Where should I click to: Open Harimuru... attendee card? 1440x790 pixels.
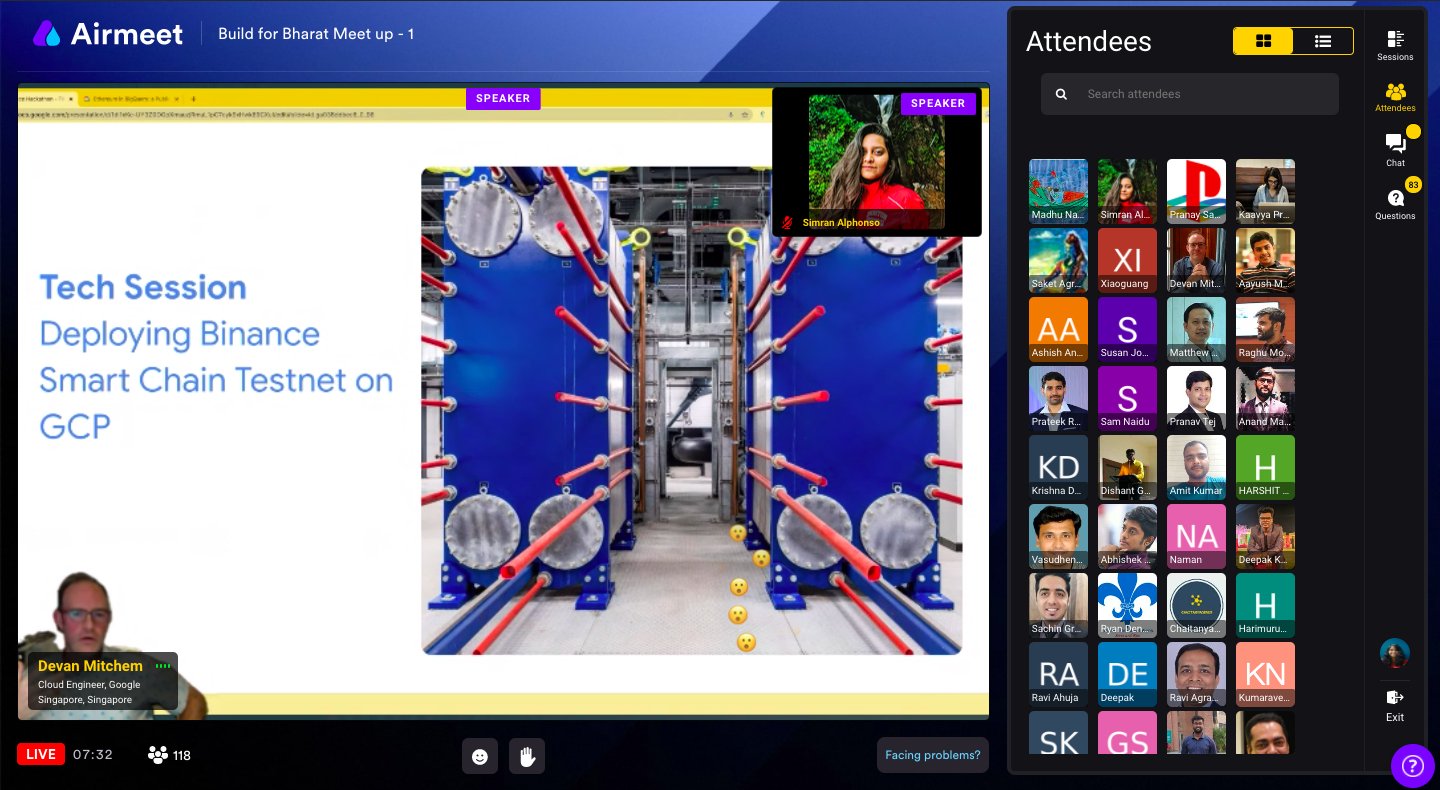pos(1265,605)
